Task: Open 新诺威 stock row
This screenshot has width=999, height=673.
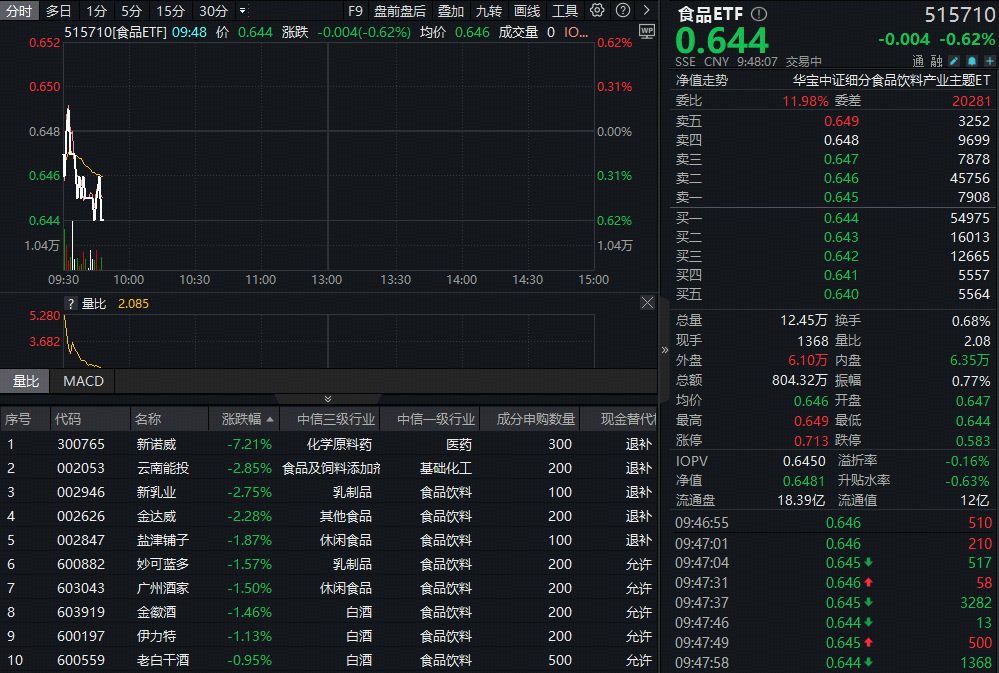Action: pos(155,444)
